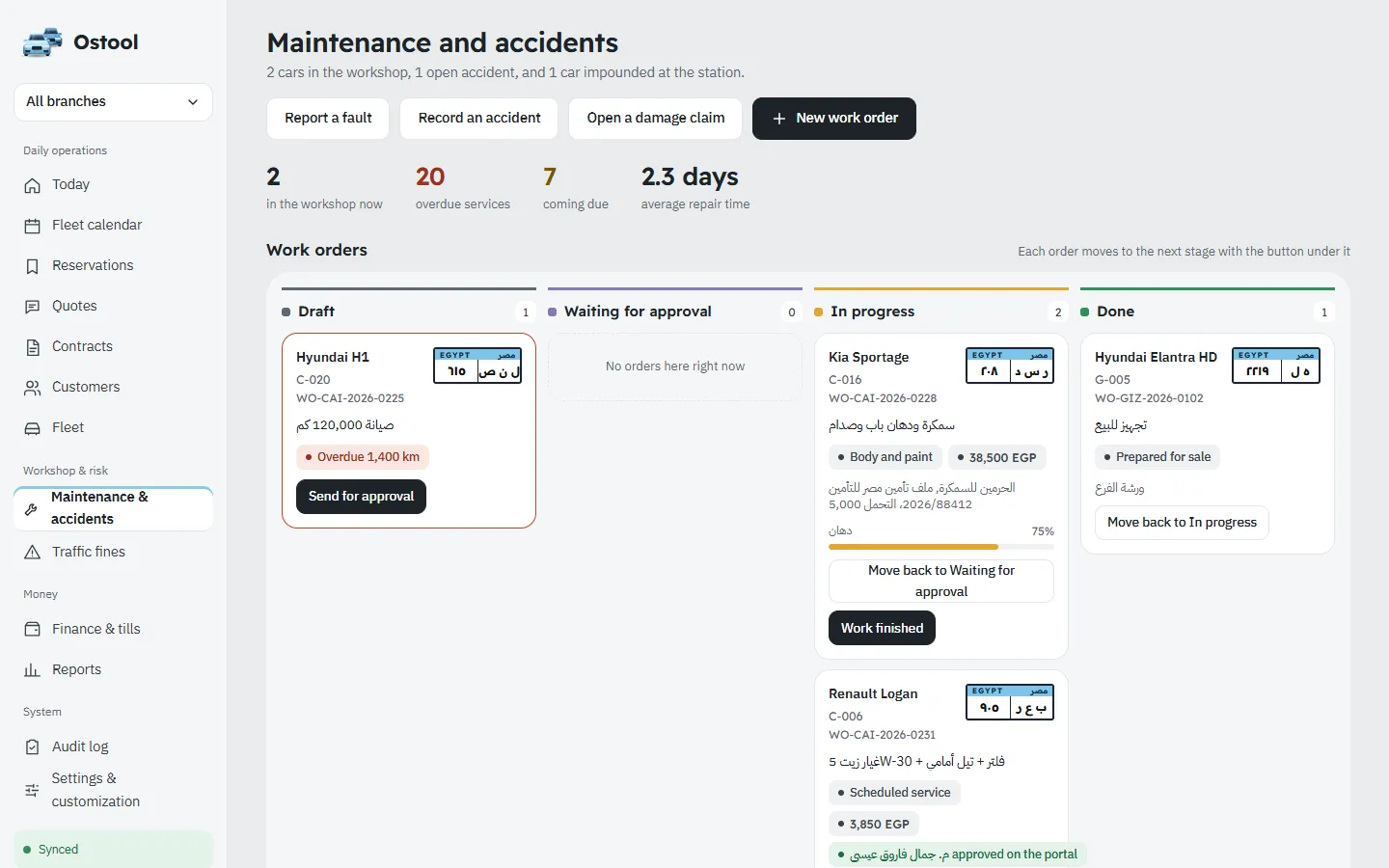Click the Report a fault button
The width and height of the screenshot is (1389, 868).
tap(328, 119)
